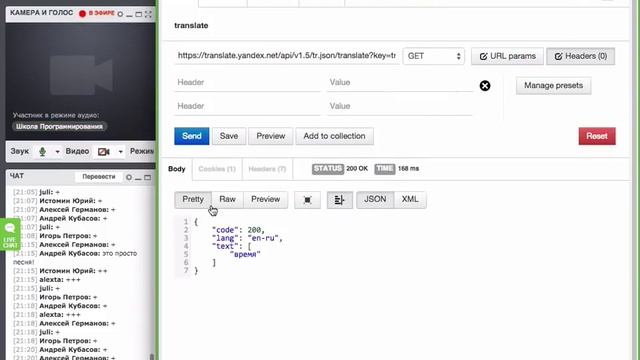The height and width of the screenshot is (360, 640).
Task: Click chat message "это просто песня!"
Action: (75, 258)
